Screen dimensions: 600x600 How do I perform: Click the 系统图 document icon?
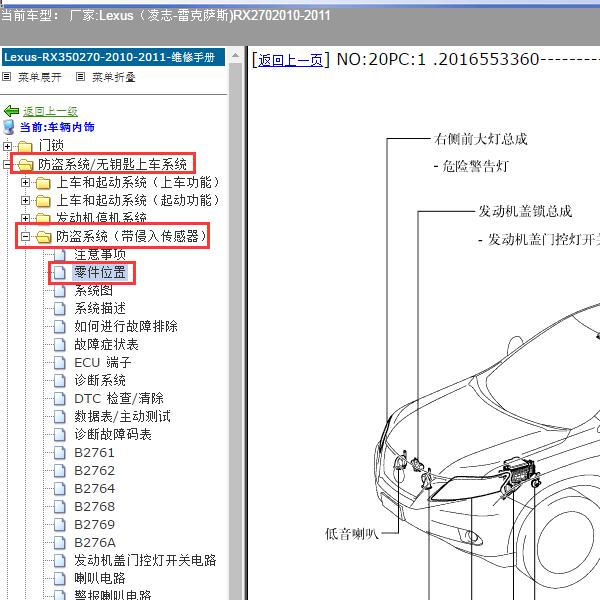pyautogui.click(x=59, y=290)
